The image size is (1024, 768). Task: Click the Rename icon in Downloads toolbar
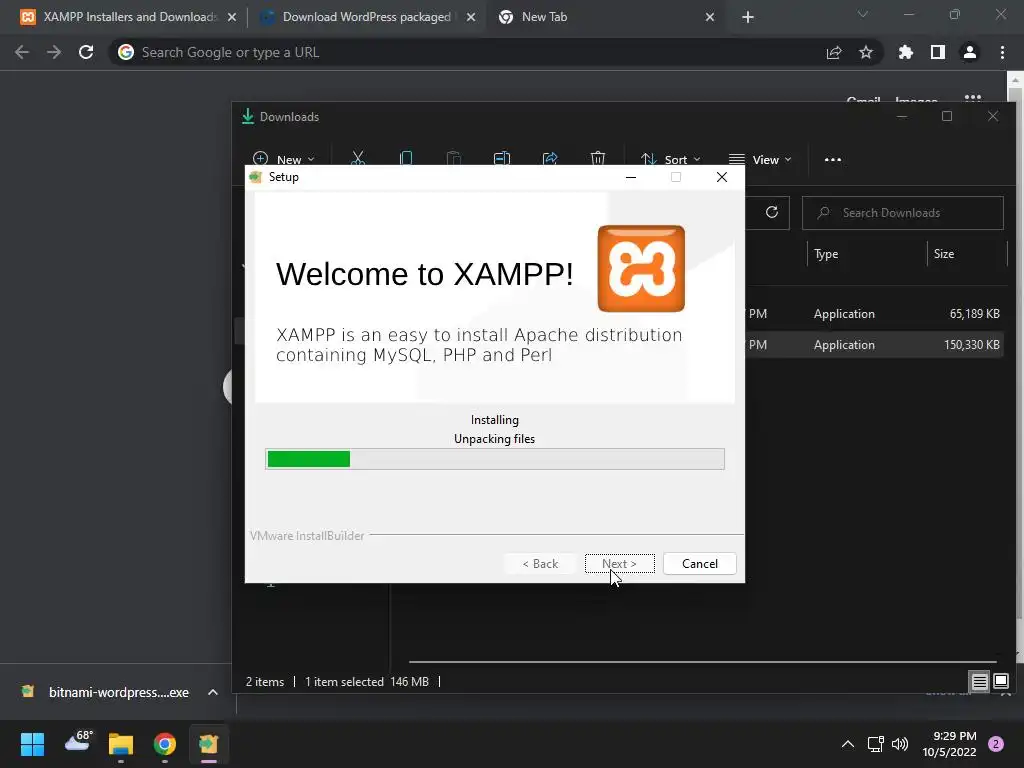click(x=502, y=159)
